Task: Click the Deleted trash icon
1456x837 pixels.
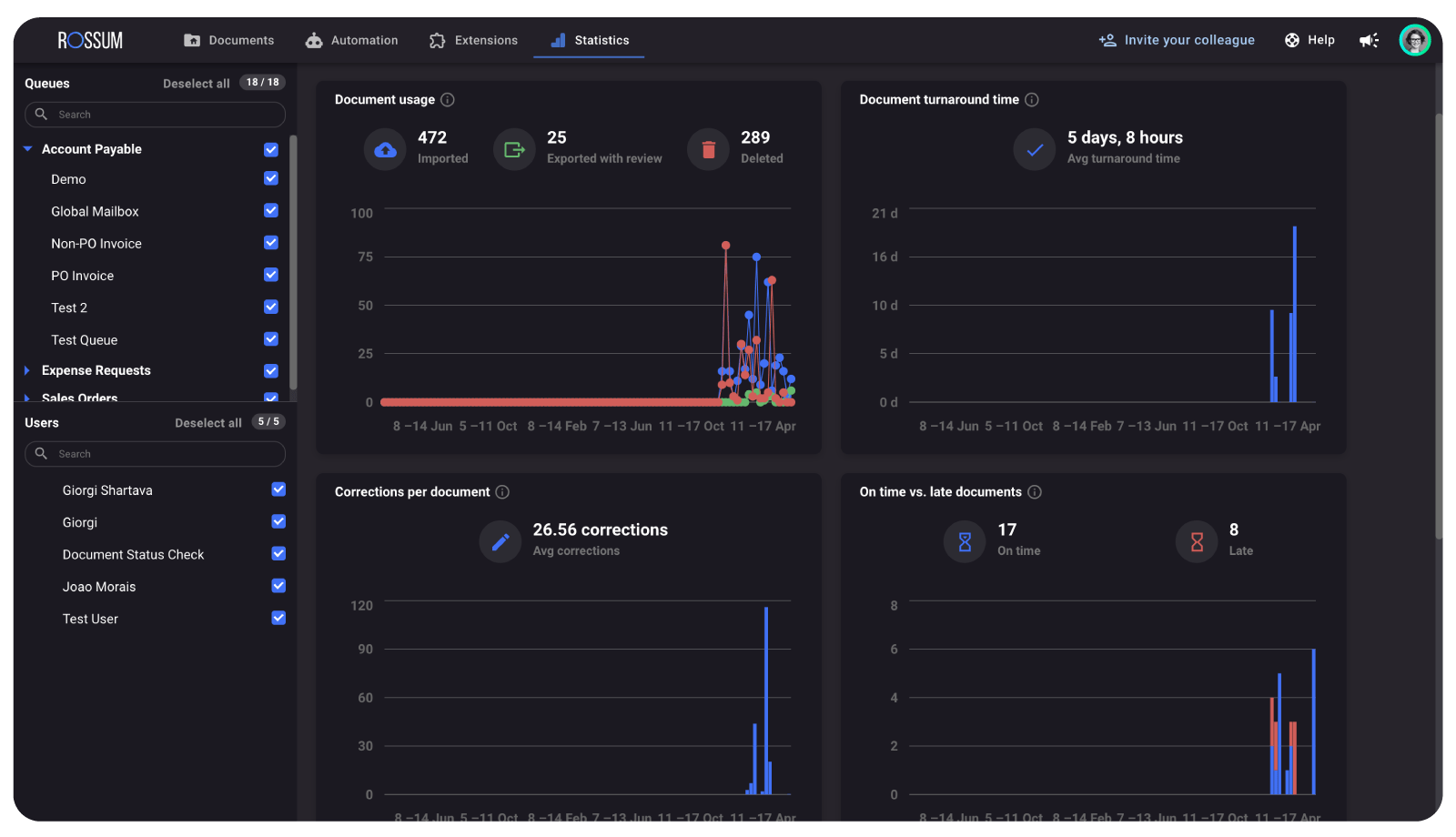Action: [x=708, y=148]
